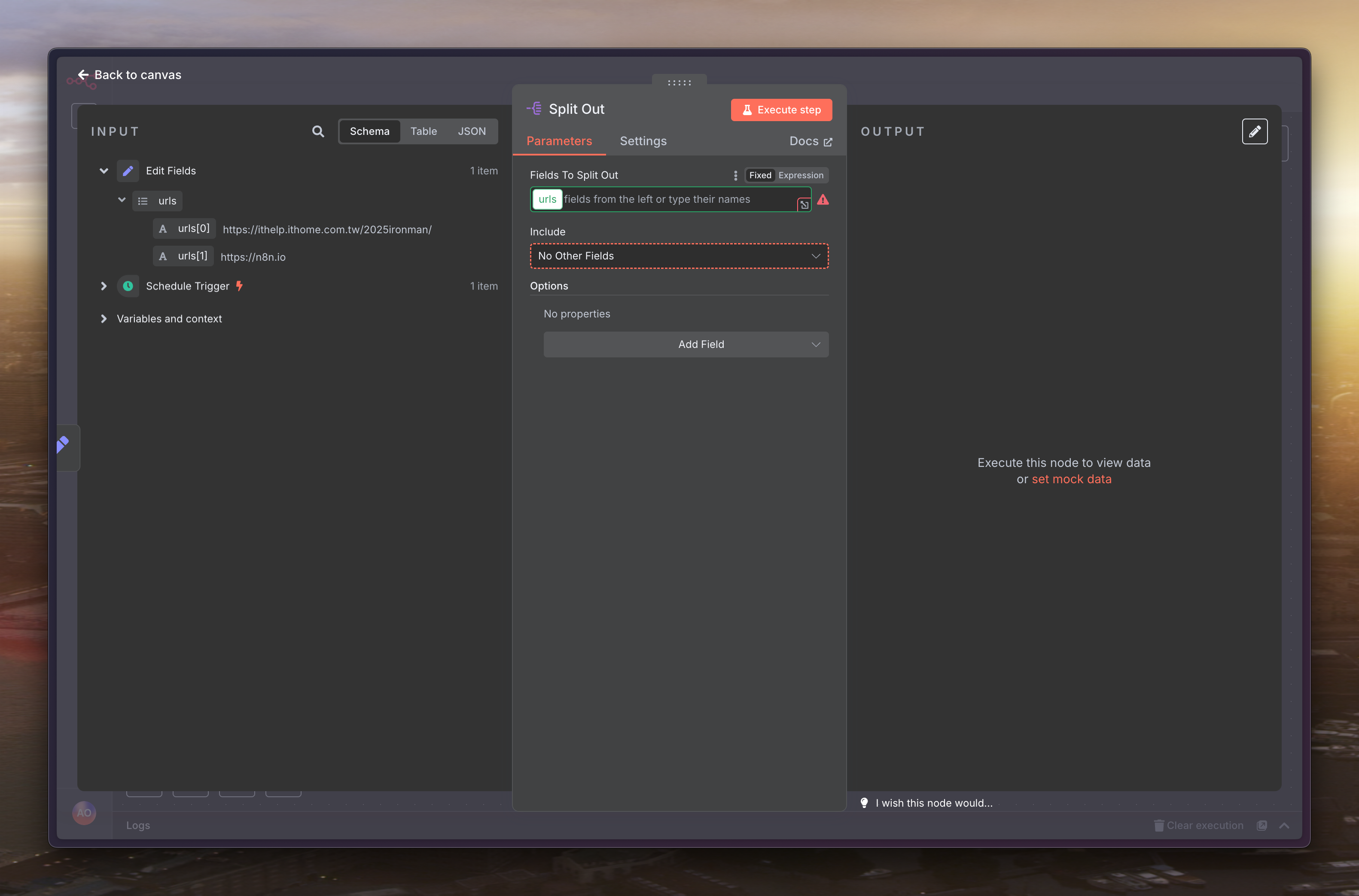This screenshot has height=896, width=1359.
Task: Click the pencil edit icon in the OUTPUT panel
Action: click(1255, 131)
